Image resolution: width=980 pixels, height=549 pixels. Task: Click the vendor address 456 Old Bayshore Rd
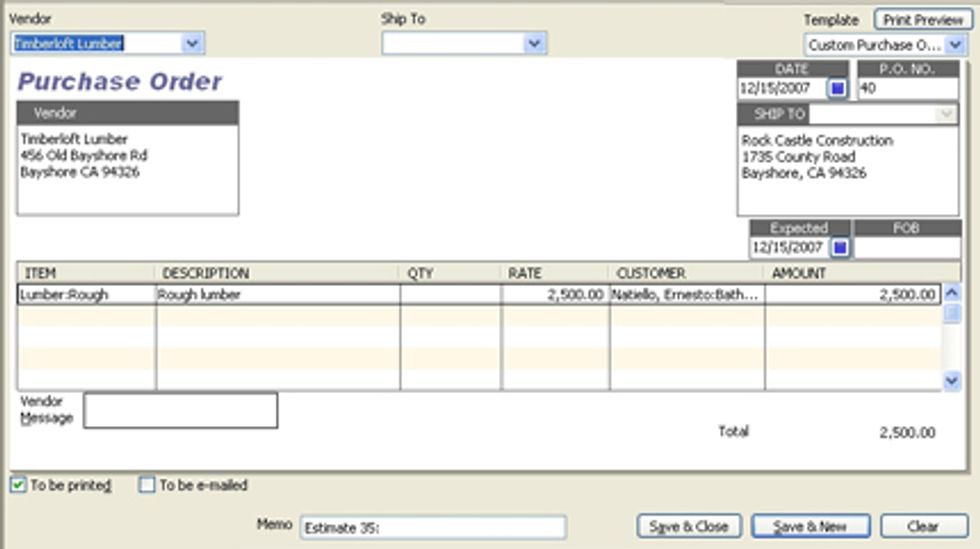coord(84,155)
